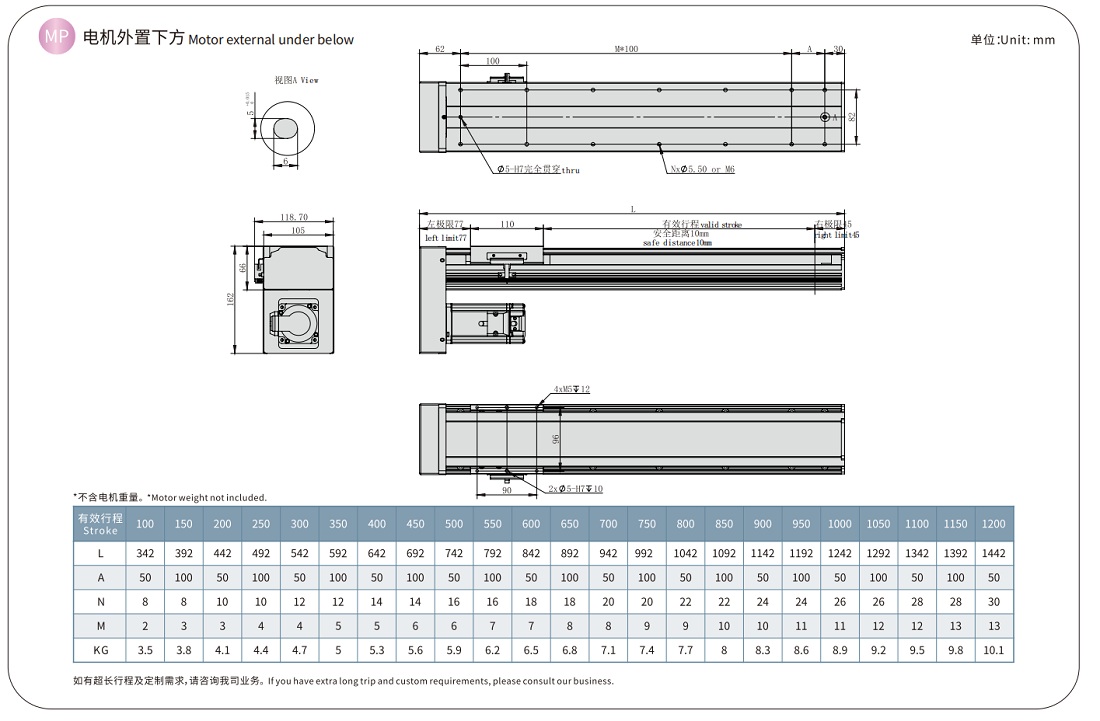Viewport: 1100px width, 721px height.
Task: Select the Stroke header cell in the table
Action: pyautogui.click(x=100, y=524)
